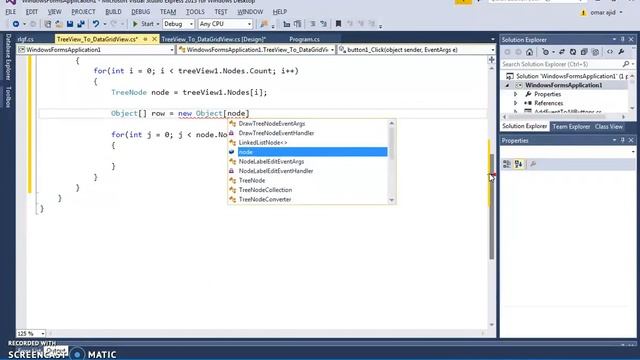Expand the References node in Solution Explorer
The width and height of the screenshot is (640, 360).
point(515,103)
